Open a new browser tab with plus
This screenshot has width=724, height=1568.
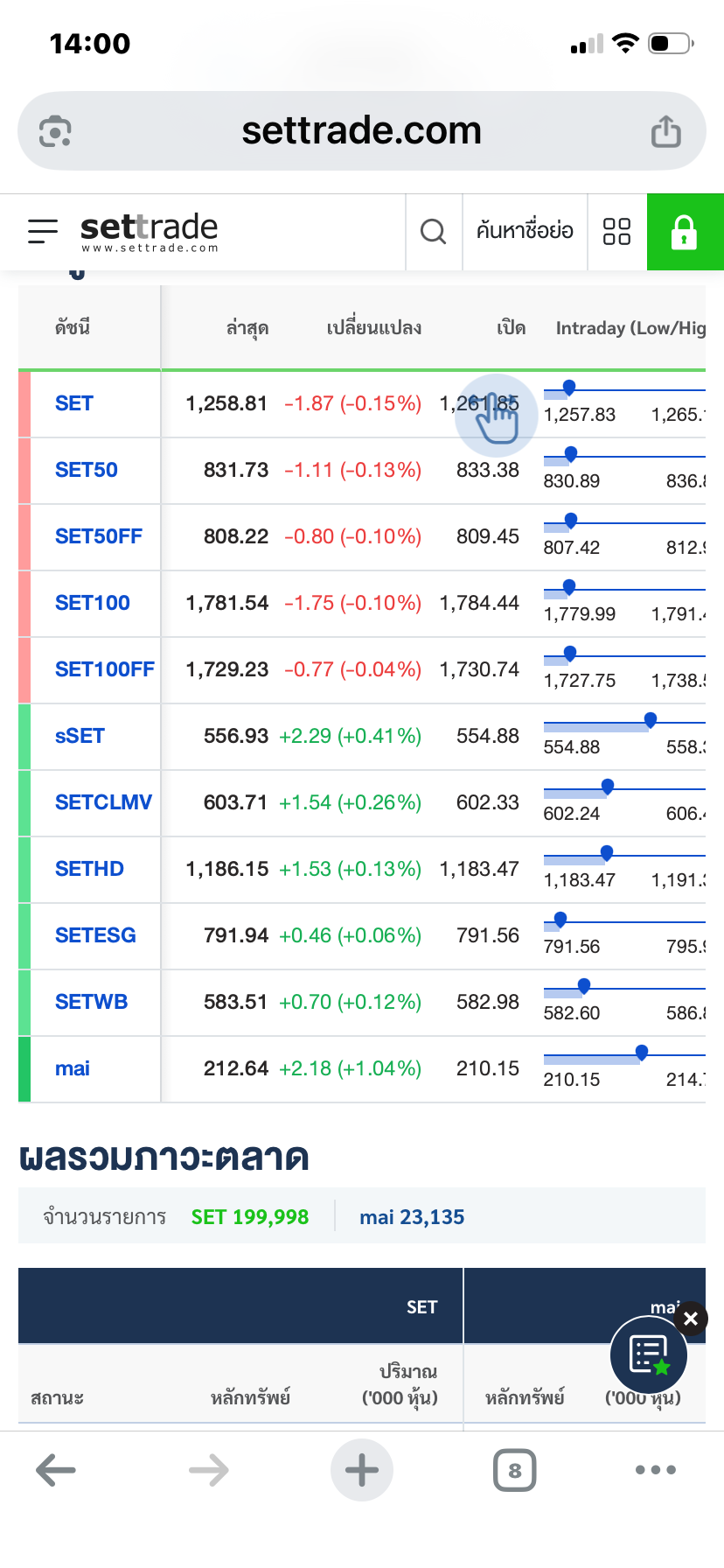tap(362, 1470)
